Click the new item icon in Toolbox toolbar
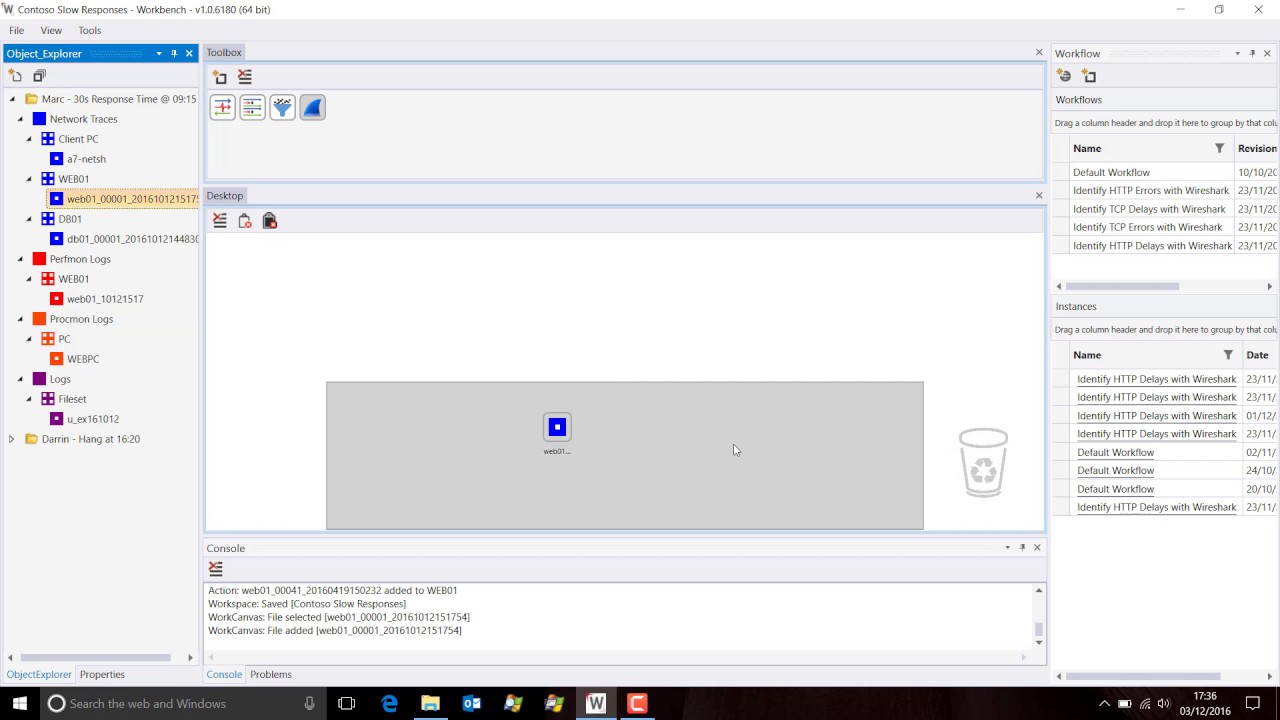The width and height of the screenshot is (1280, 720). pyautogui.click(x=220, y=77)
